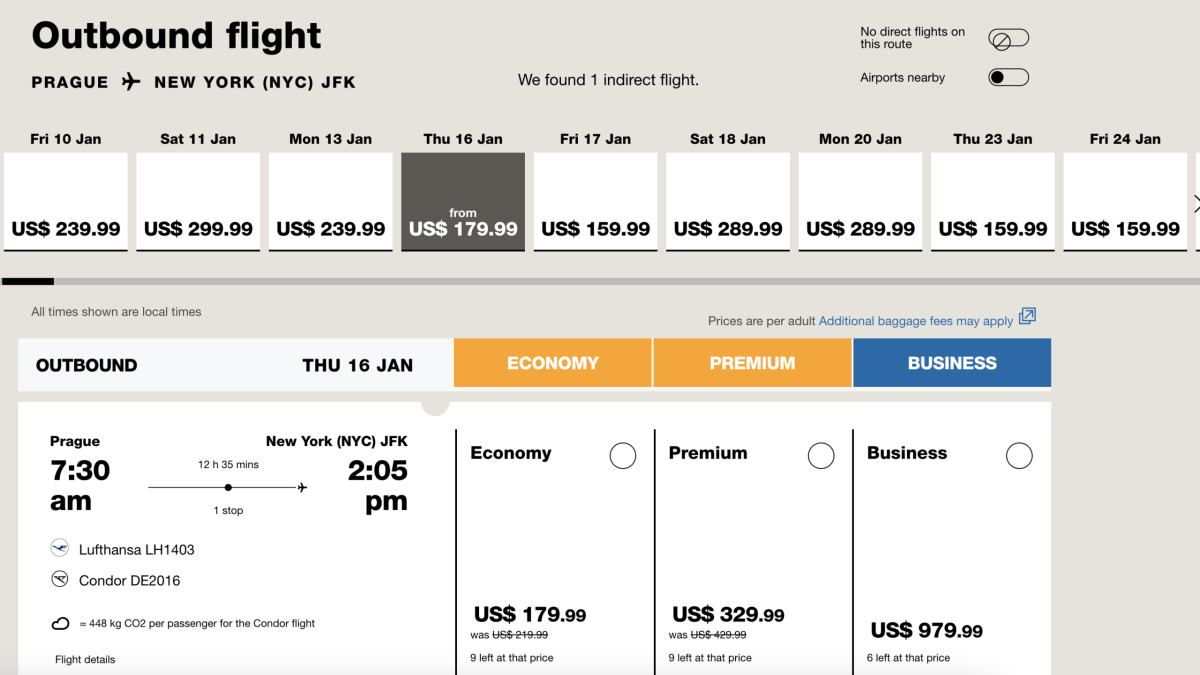Click the CO2 cloud emissions icon
The width and height of the screenshot is (1200, 675).
pyautogui.click(x=60, y=624)
